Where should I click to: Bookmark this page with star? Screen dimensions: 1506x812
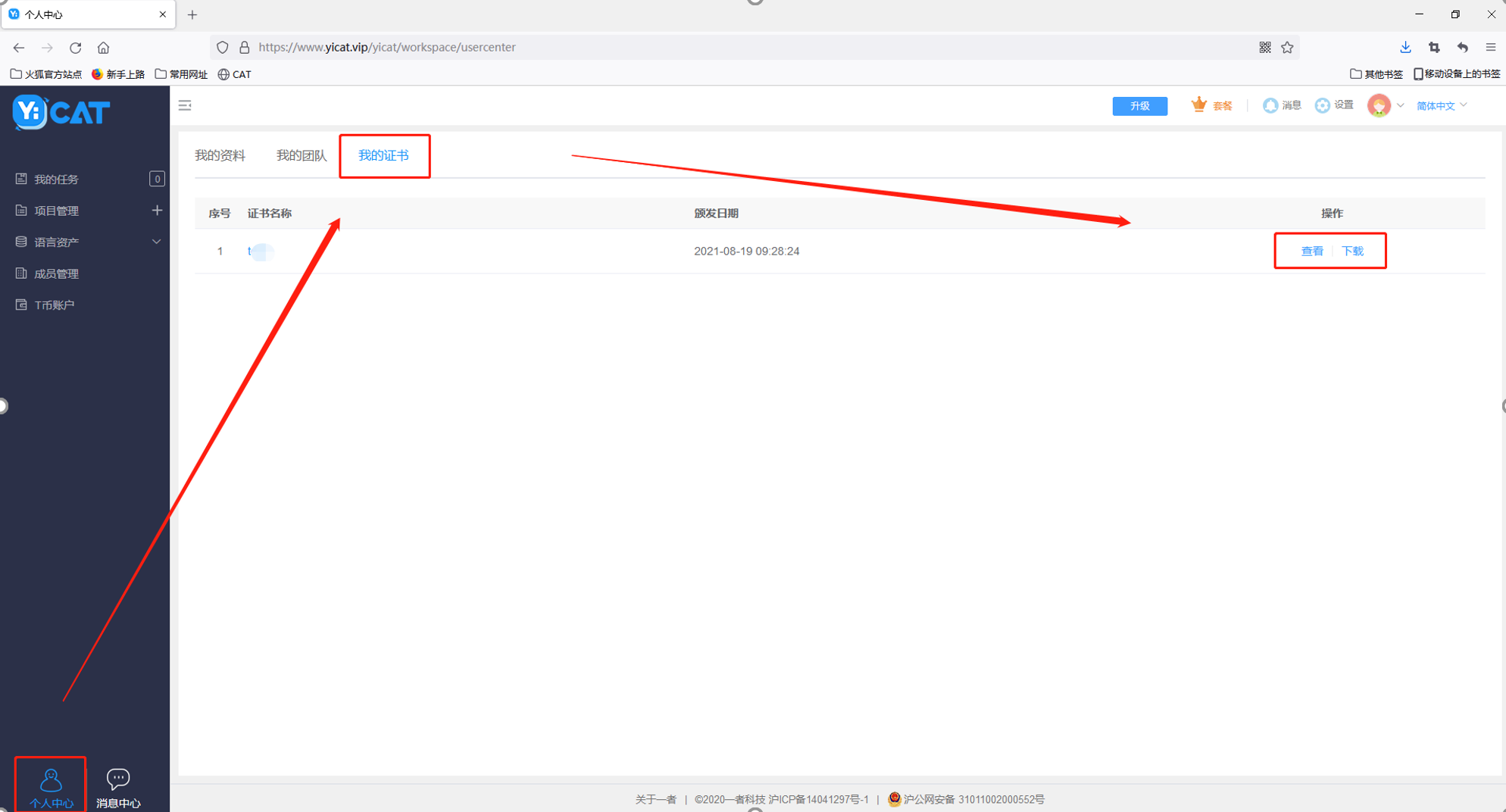[1287, 47]
